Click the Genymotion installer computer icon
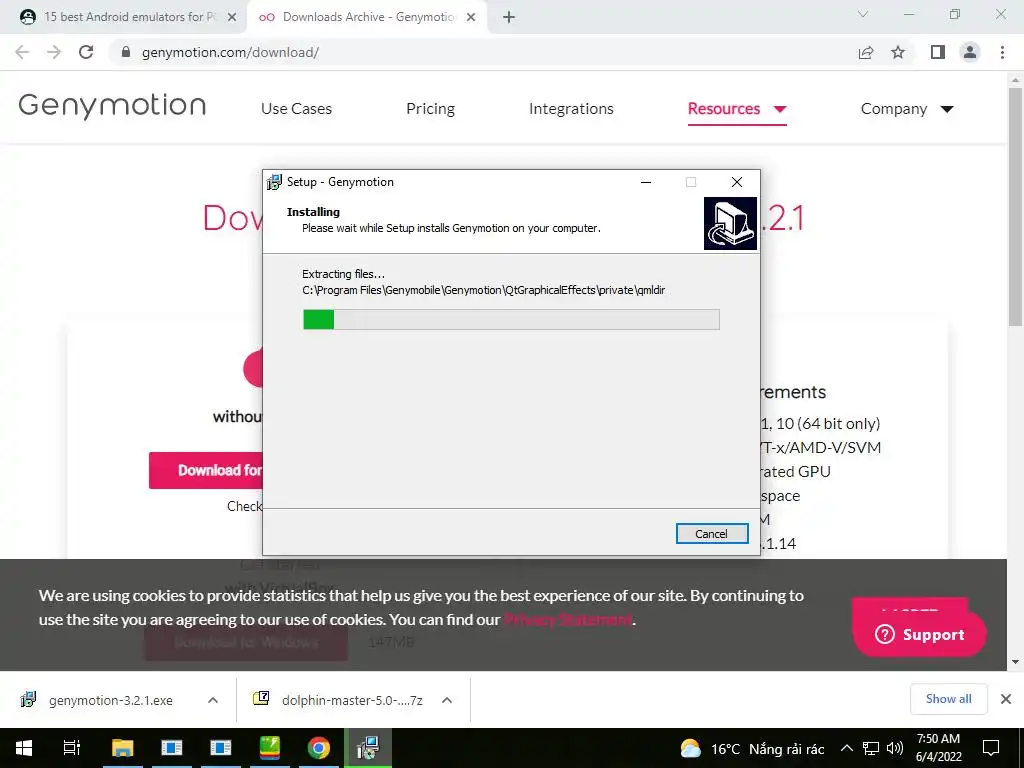This screenshot has height=768, width=1024. 730,223
